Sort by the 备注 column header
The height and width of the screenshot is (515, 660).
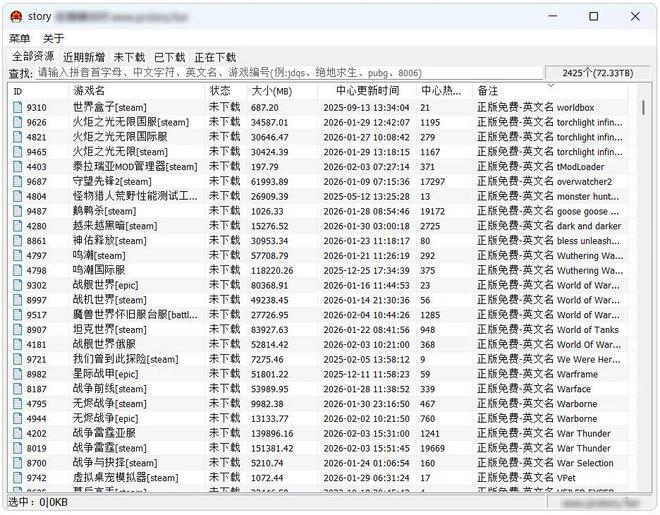(x=550, y=91)
